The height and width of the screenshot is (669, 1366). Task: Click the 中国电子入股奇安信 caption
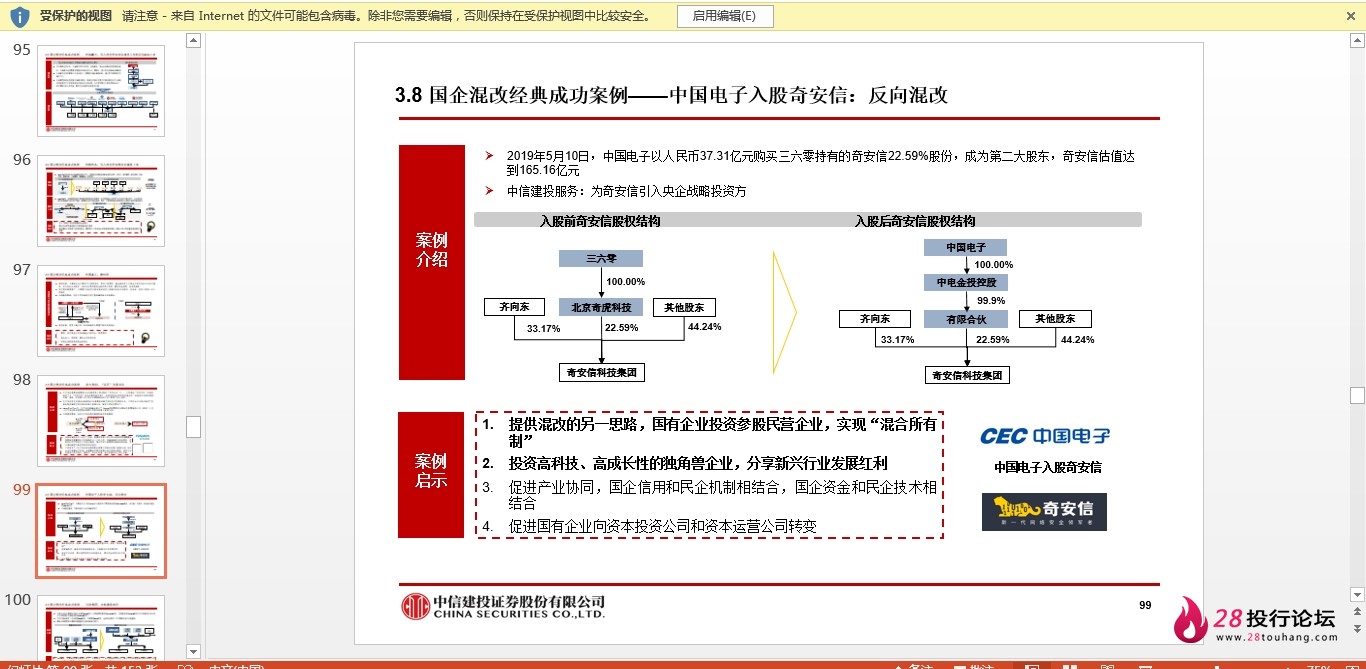[1047, 467]
